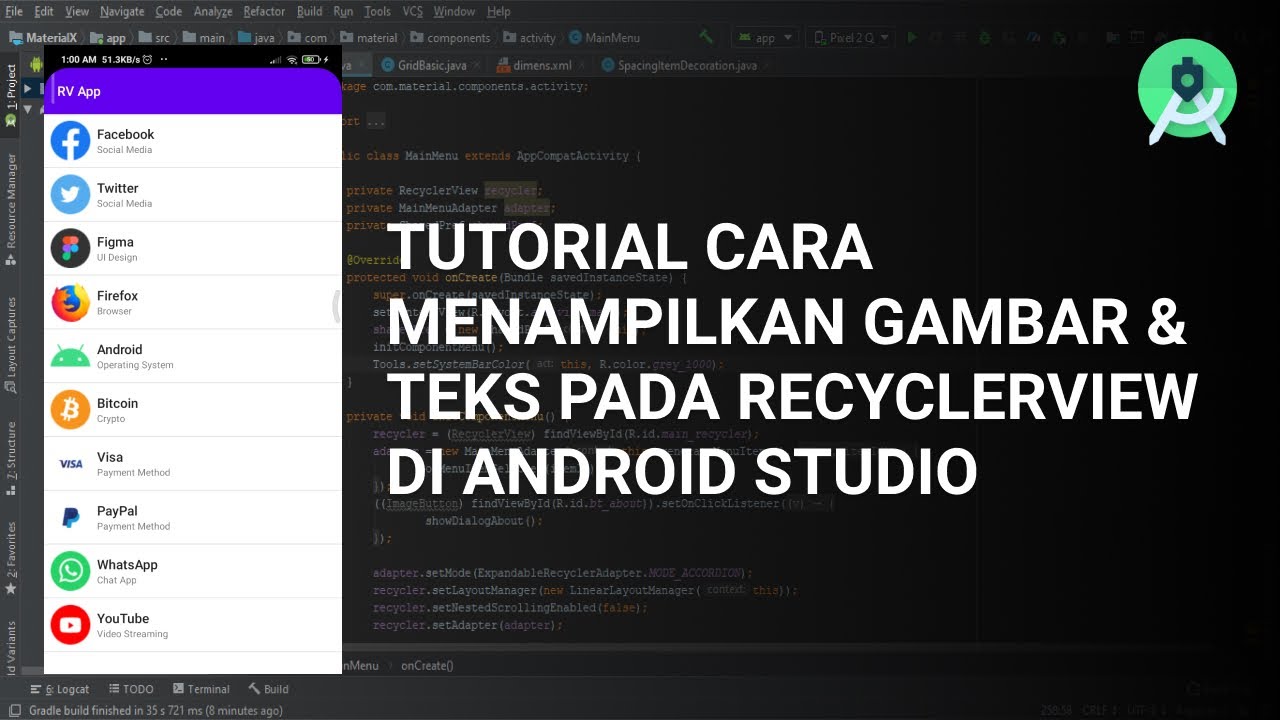Open the Build menu in menu bar

pyautogui.click(x=310, y=11)
